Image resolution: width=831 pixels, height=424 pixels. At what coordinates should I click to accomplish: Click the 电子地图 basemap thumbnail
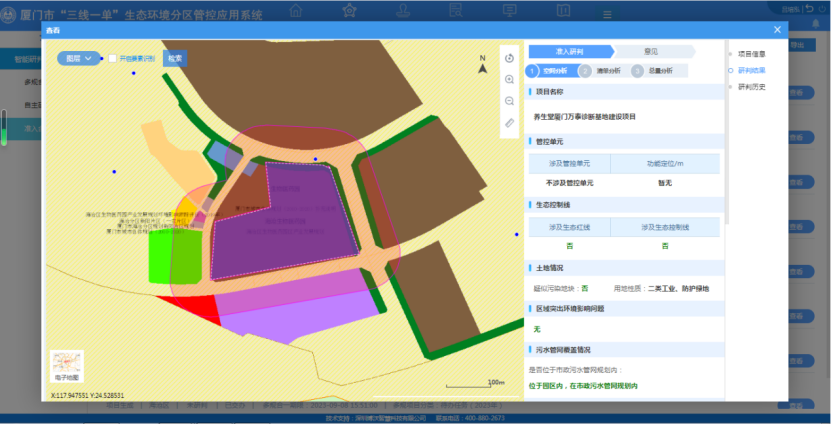pyautogui.click(x=67, y=366)
